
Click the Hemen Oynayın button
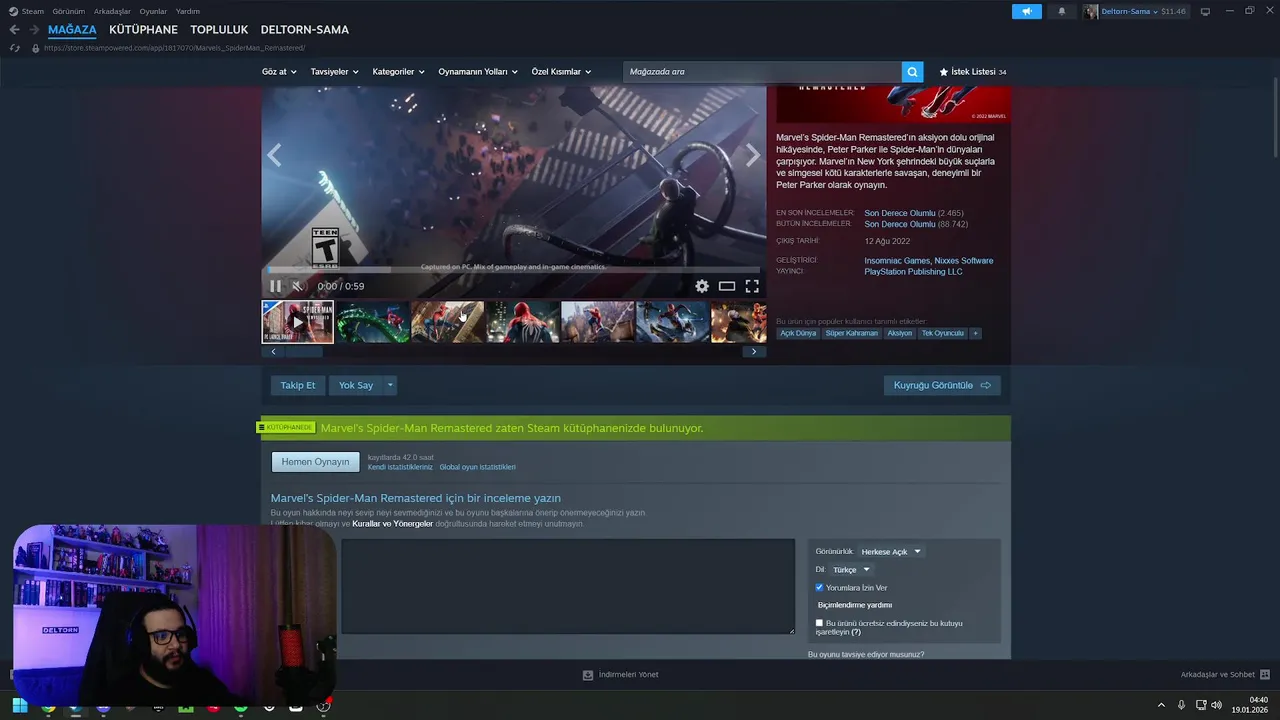click(315, 462)
